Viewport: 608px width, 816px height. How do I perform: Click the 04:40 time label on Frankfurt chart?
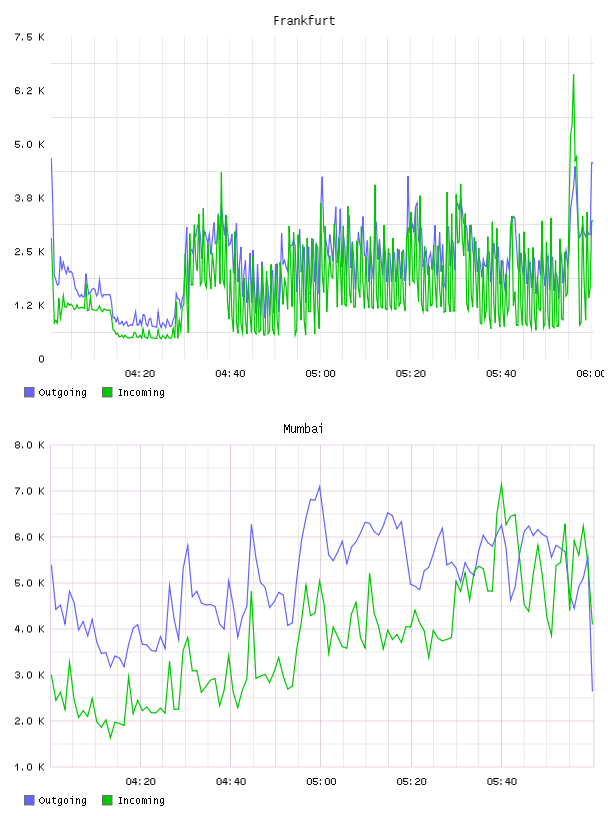230,374
